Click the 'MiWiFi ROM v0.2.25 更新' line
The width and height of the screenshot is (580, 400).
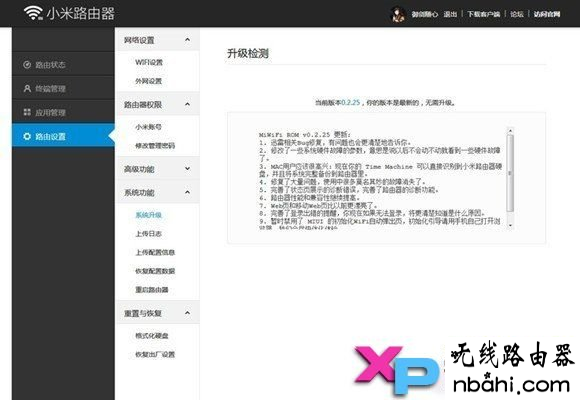click(x=305, y=135)
